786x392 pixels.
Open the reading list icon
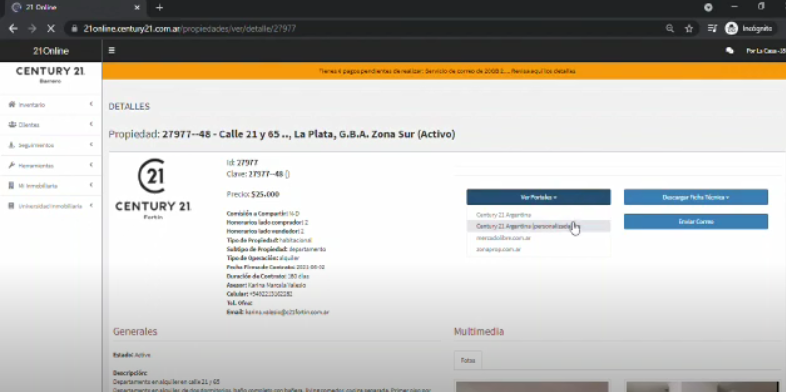[x=712, y=29]
